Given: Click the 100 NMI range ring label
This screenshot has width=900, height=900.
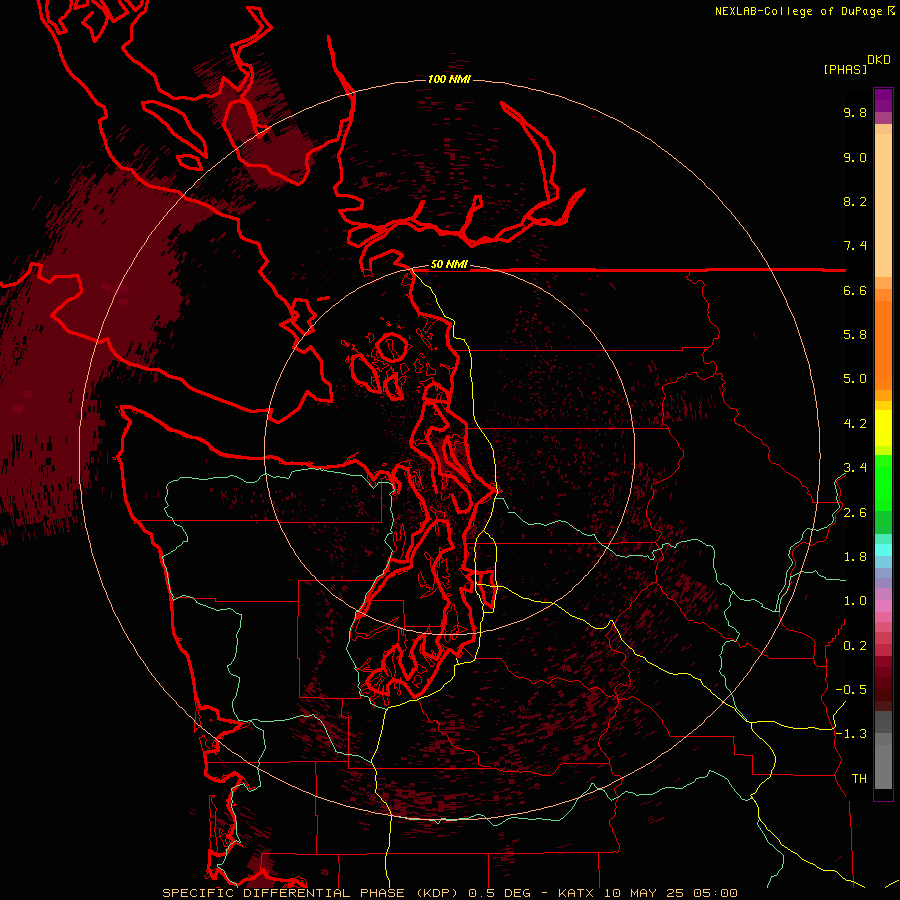Looking at the screenshot, I should click(449, 79).
